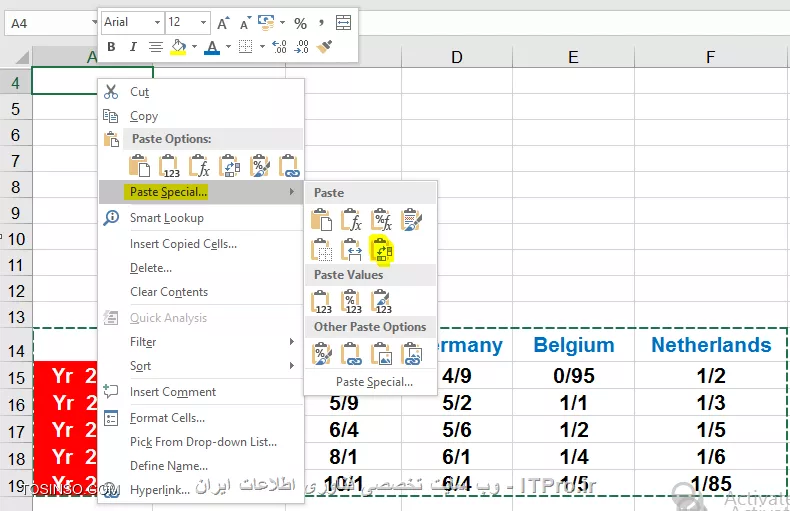
Task: Select Paste Link under Other Paste Options
Action: click(x=351, y=354)
